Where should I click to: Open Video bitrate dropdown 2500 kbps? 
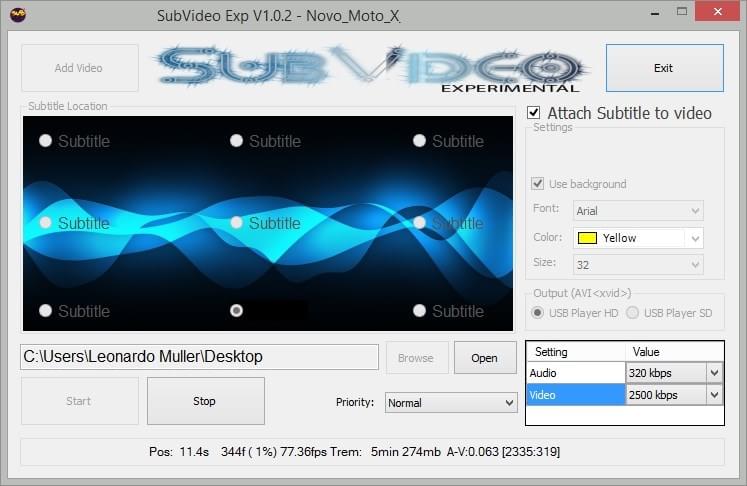[x=674, y=395]
